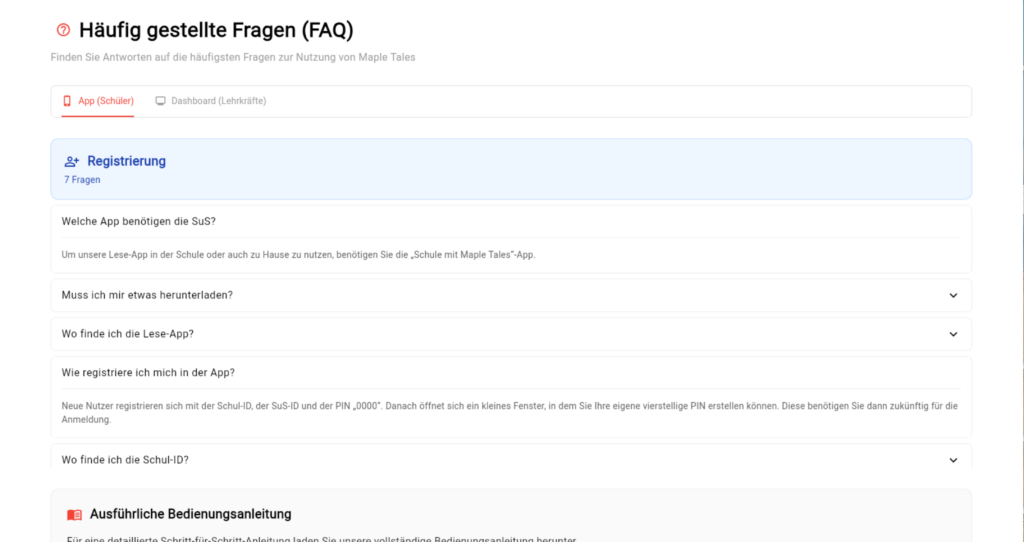Click the '7 Fragen' count label
Screen dimensions: 1024x542
pos(82,180)
